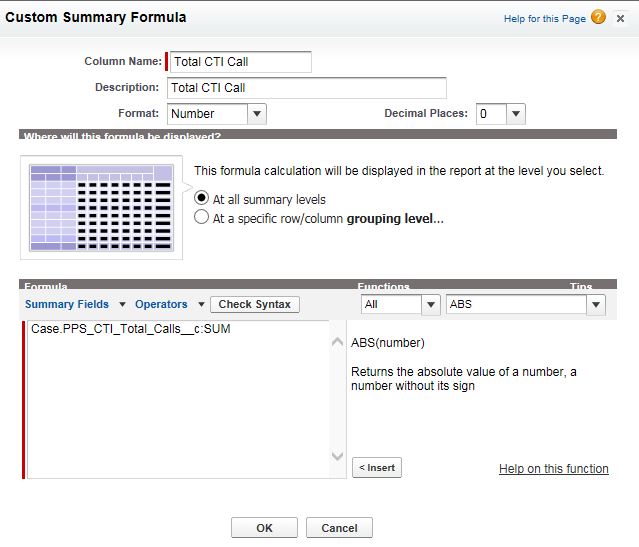
Task: Close the Custom Summary Formula dialog
Action: [x=621, y=18]
